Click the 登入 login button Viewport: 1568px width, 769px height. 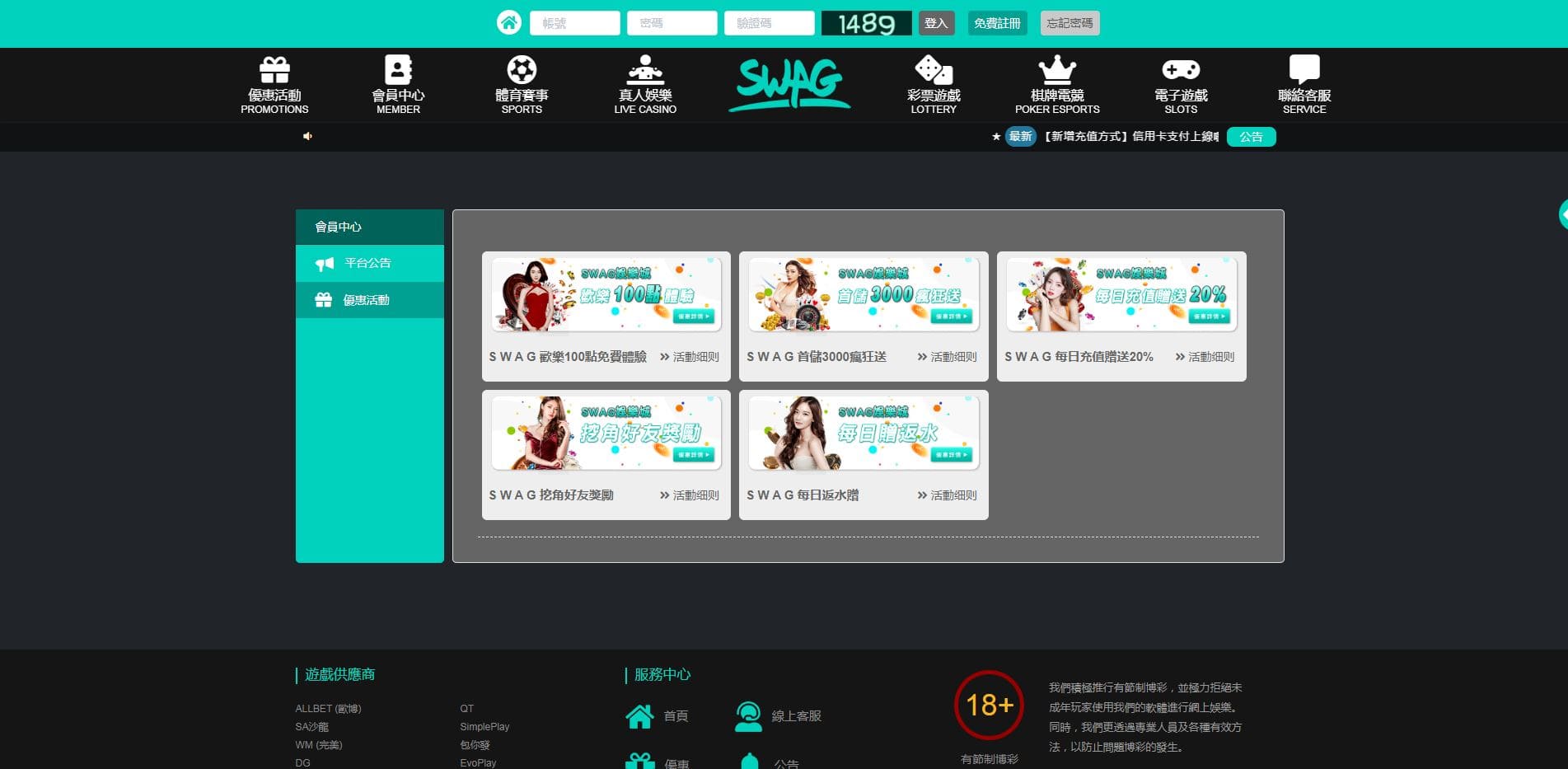(x=936, y=23)
